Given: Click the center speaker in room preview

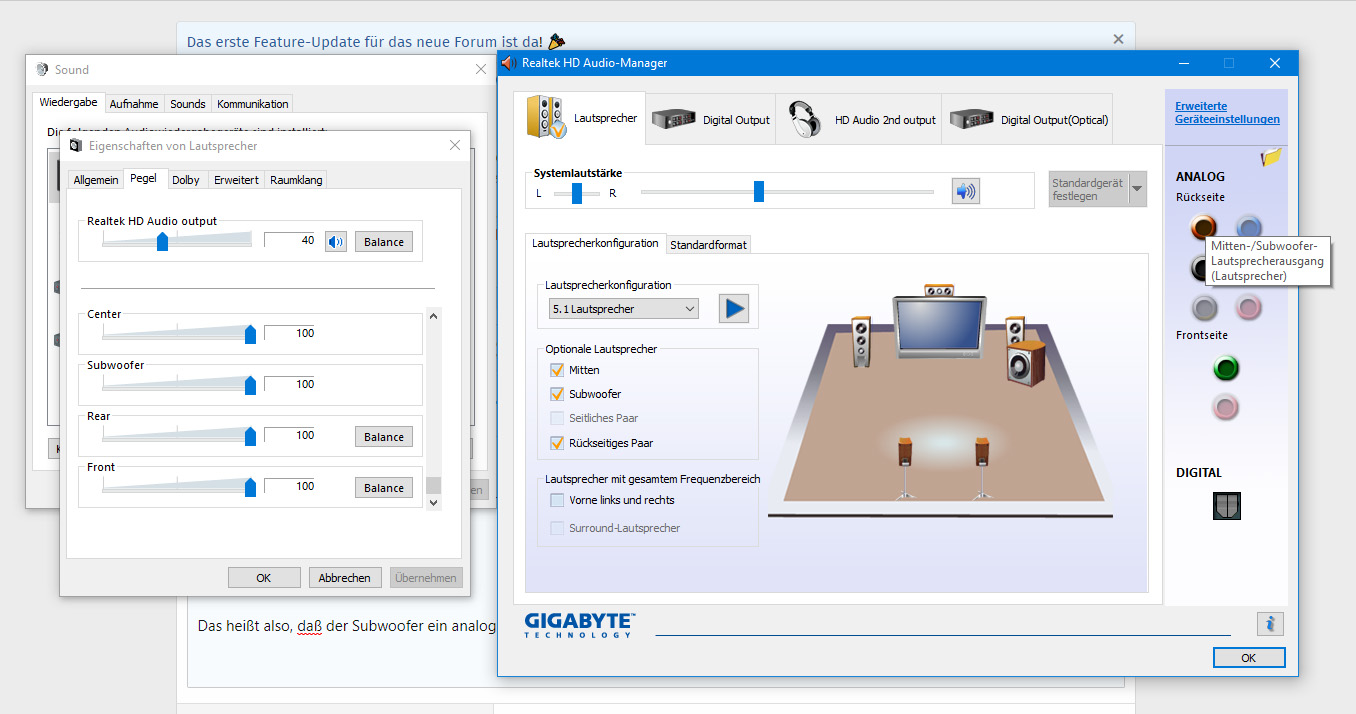Looking at the screenshot, I should (x=938, y=291).
